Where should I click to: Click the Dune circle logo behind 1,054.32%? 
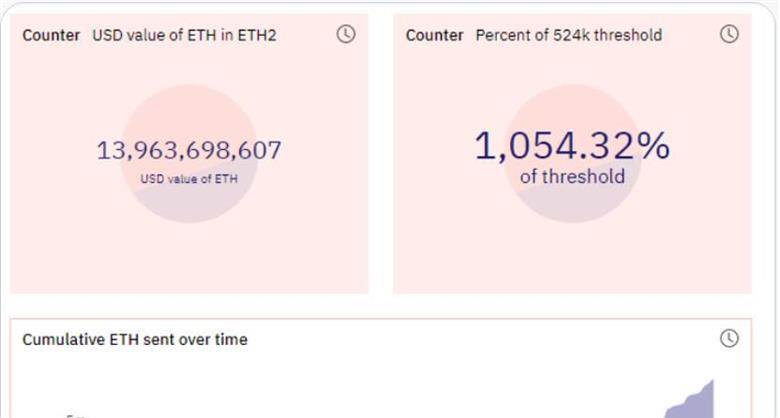[573, 153]
